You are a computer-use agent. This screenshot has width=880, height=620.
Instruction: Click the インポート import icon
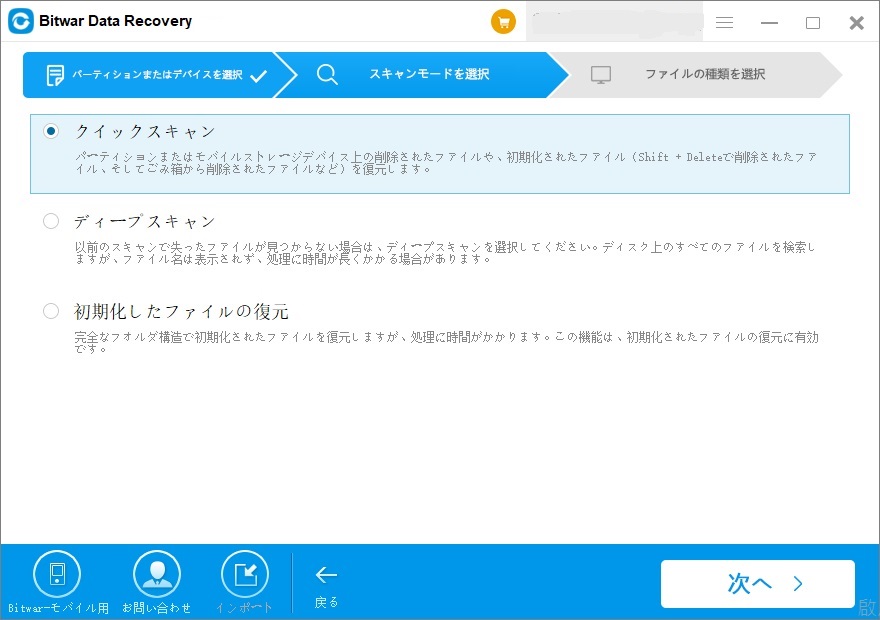pos(244,574)
